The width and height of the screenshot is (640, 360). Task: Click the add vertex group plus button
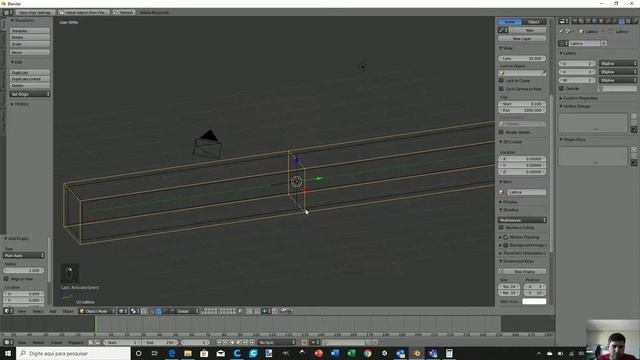tap(633, 117)
